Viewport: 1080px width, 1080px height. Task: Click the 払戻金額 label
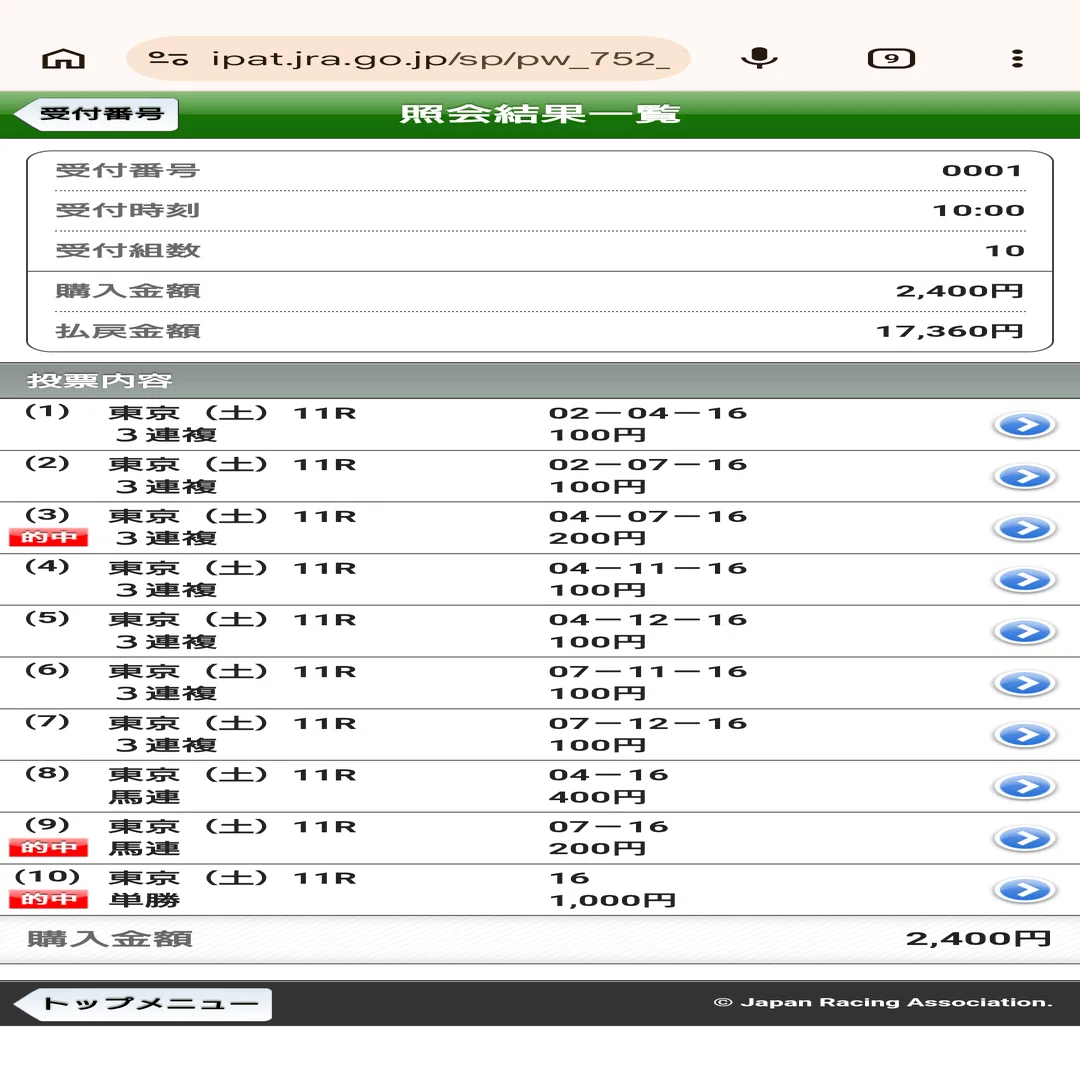[128, 331]
